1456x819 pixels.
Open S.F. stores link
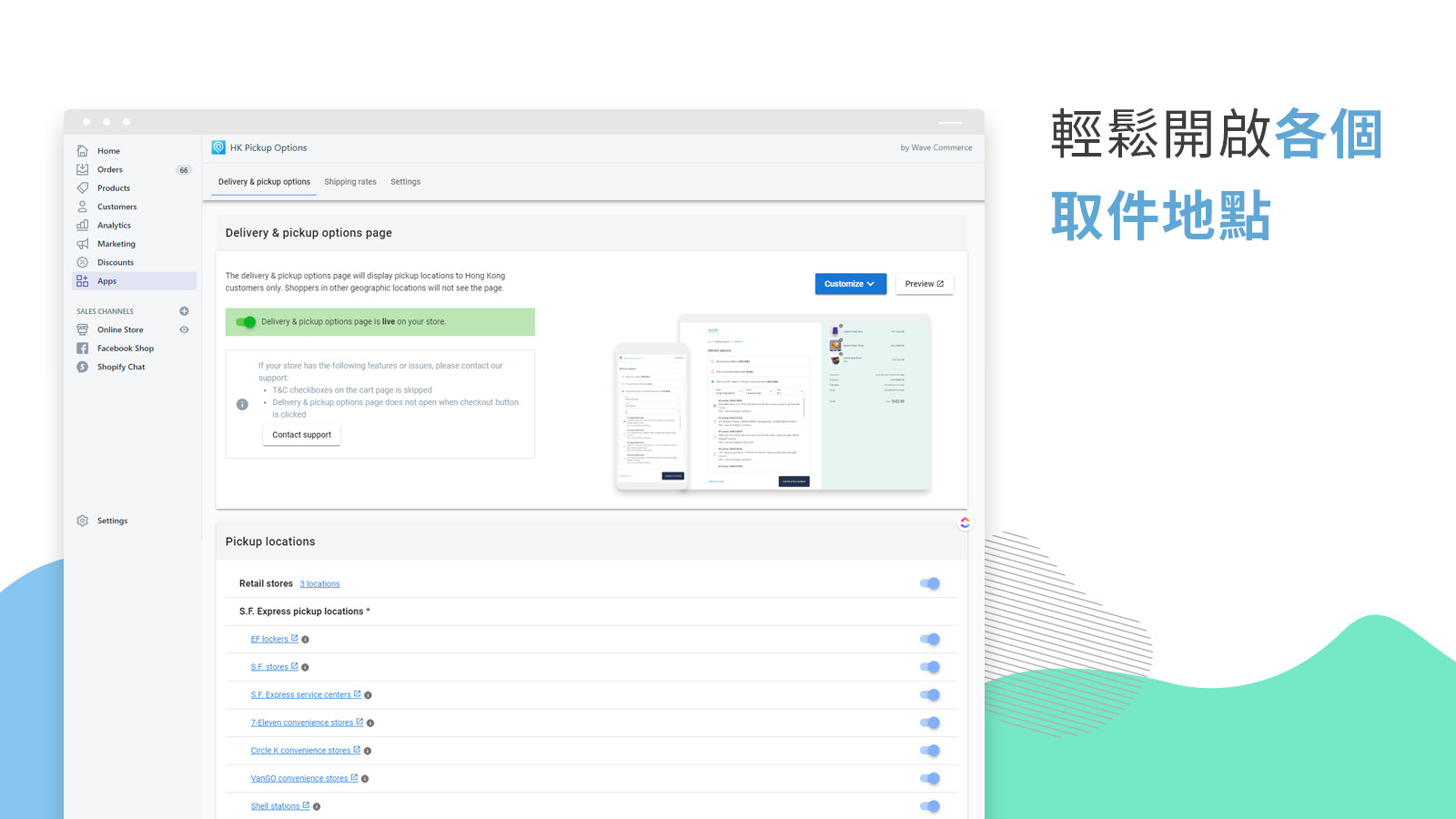click(274, 667)
